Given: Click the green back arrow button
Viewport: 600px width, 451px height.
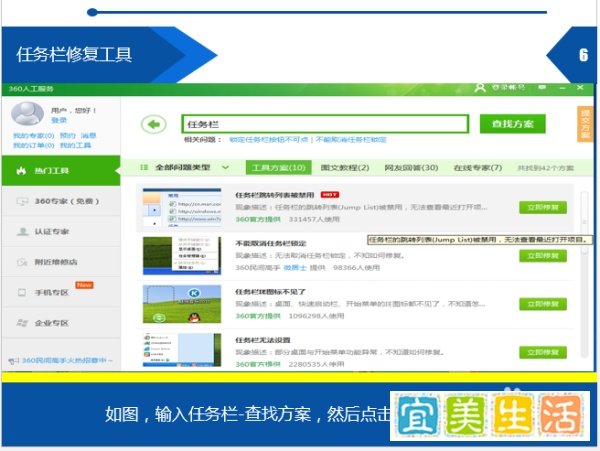Looking at the screenshot, I should coord(153,124).
